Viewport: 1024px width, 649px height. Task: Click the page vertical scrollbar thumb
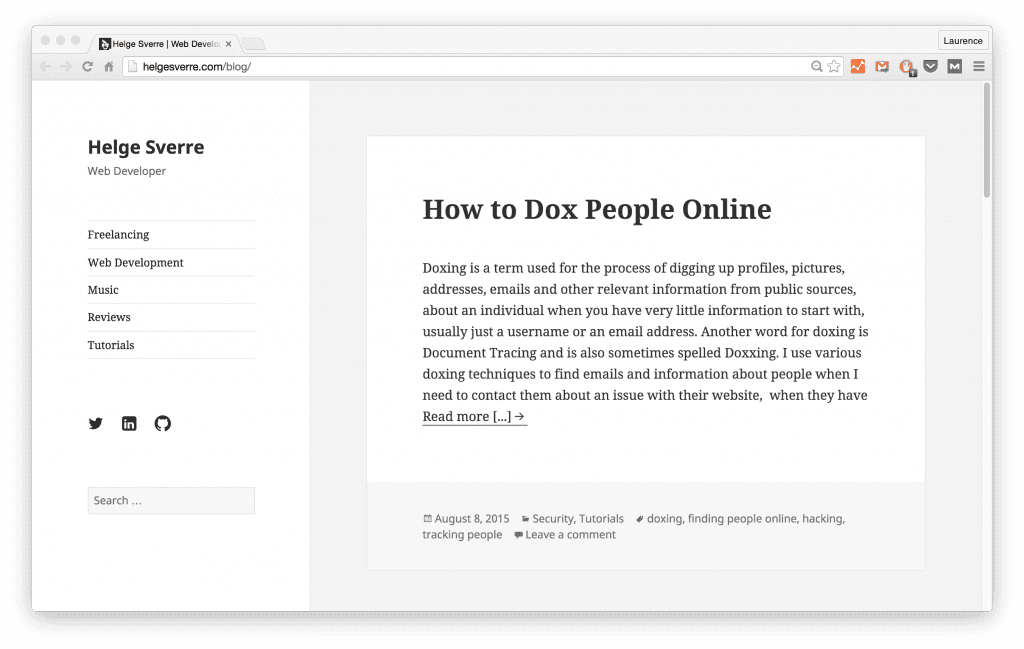987,140
